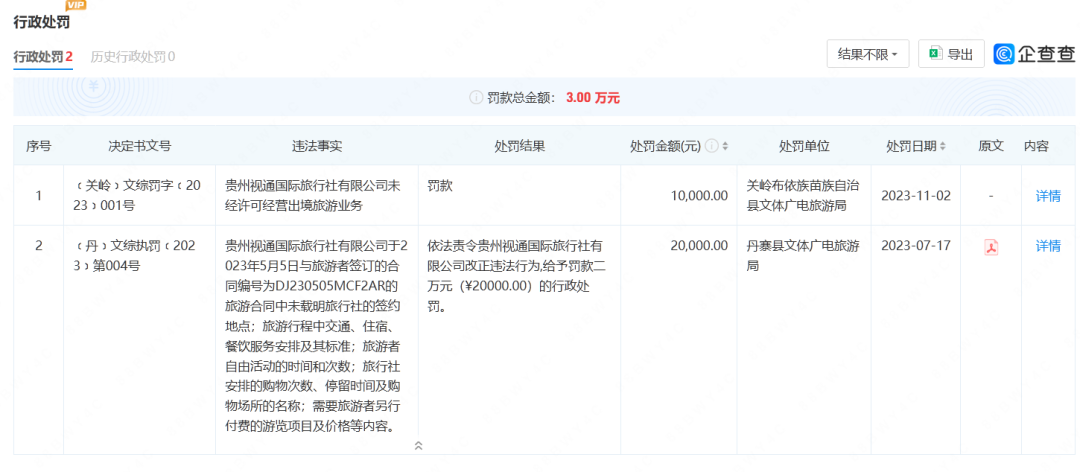Image resolution: width=1080 pixels, height=472 pixels.
Task: Open the 结果不限 filter dropdown
Action: tap(867, 54)
